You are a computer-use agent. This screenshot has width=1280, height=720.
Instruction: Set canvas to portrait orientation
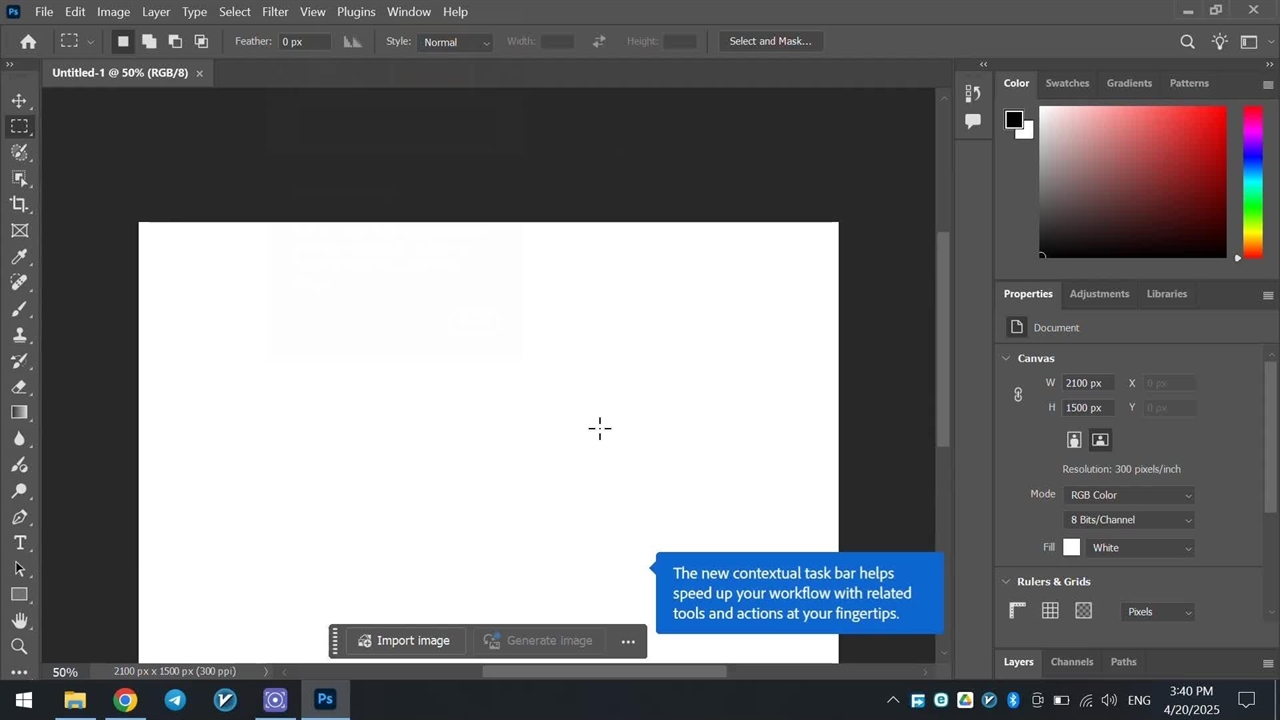(x=1074, y=440)
